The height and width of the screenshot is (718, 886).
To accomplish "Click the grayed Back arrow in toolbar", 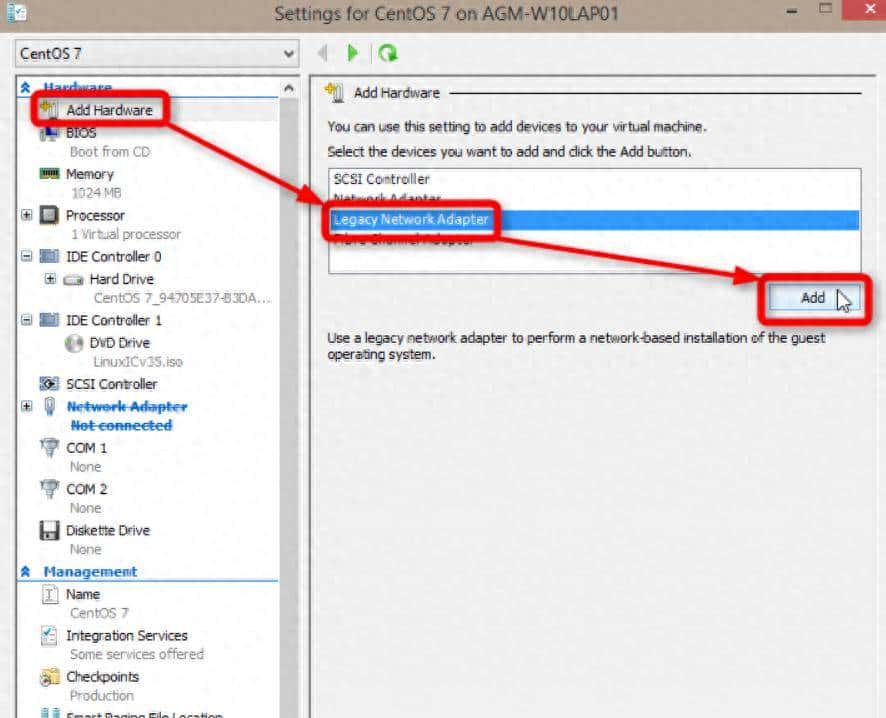I will (x=323, y=53).
